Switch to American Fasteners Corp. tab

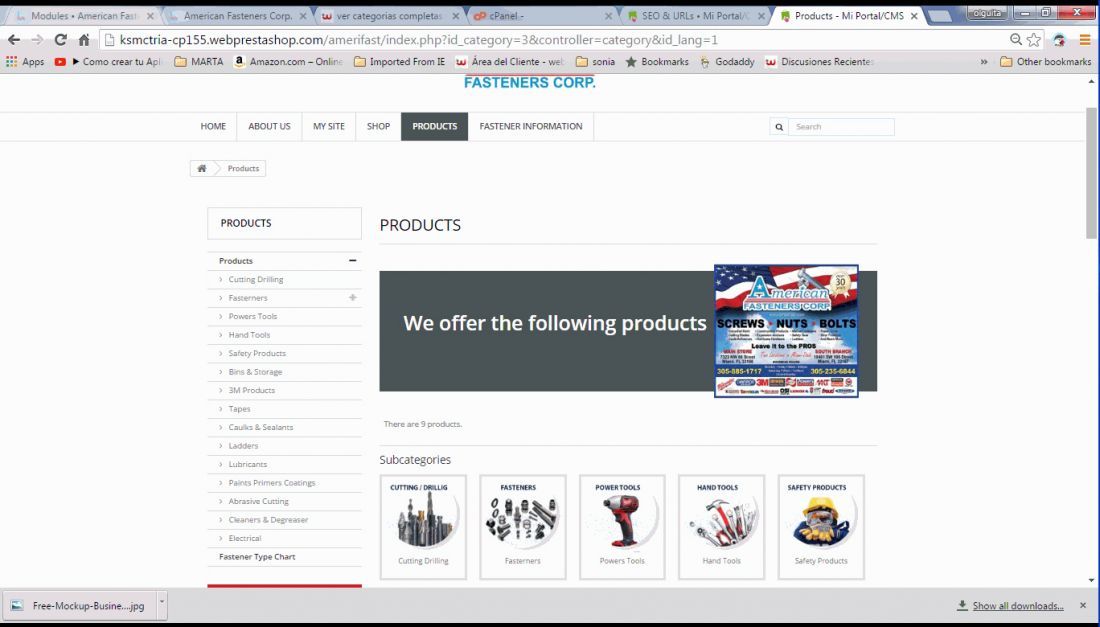coord(239,15)
